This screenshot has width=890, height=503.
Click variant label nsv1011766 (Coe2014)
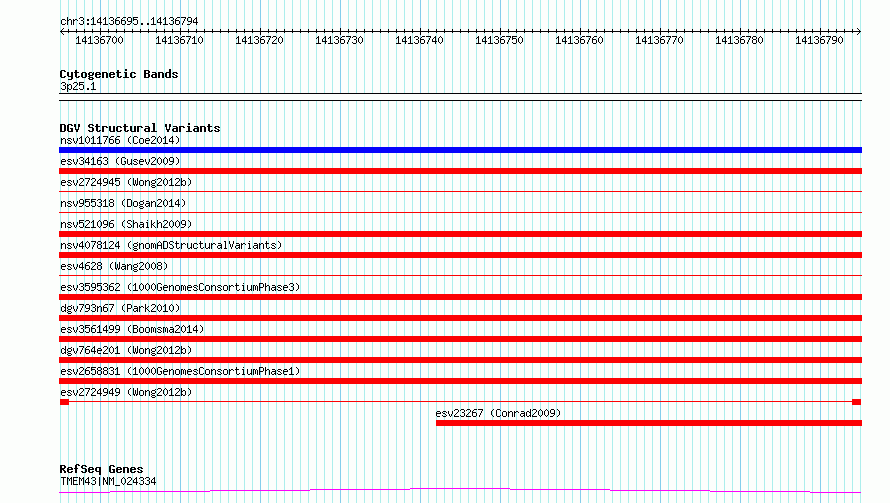tap(120, 140)
